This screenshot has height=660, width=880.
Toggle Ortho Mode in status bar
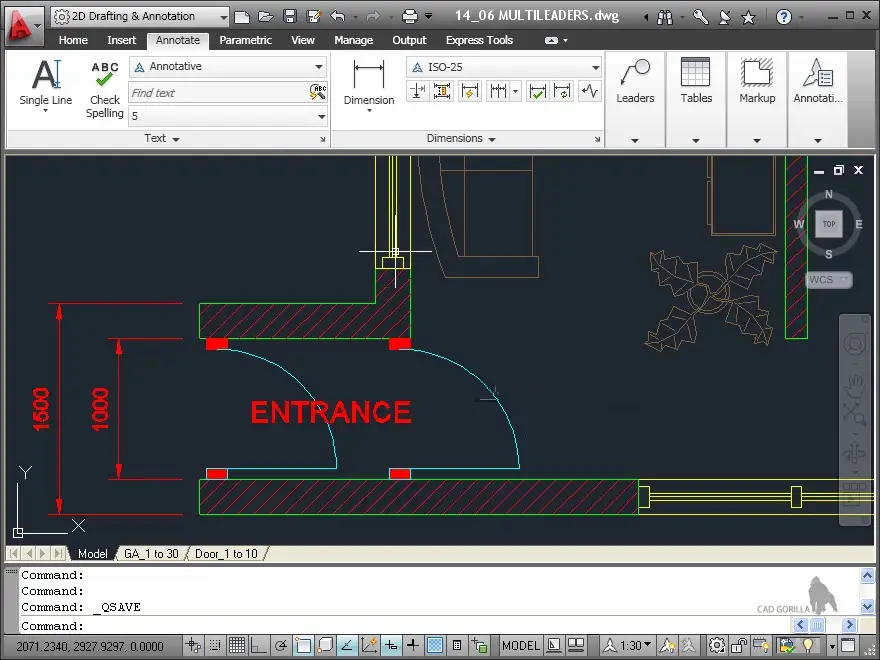coord(259,646)
